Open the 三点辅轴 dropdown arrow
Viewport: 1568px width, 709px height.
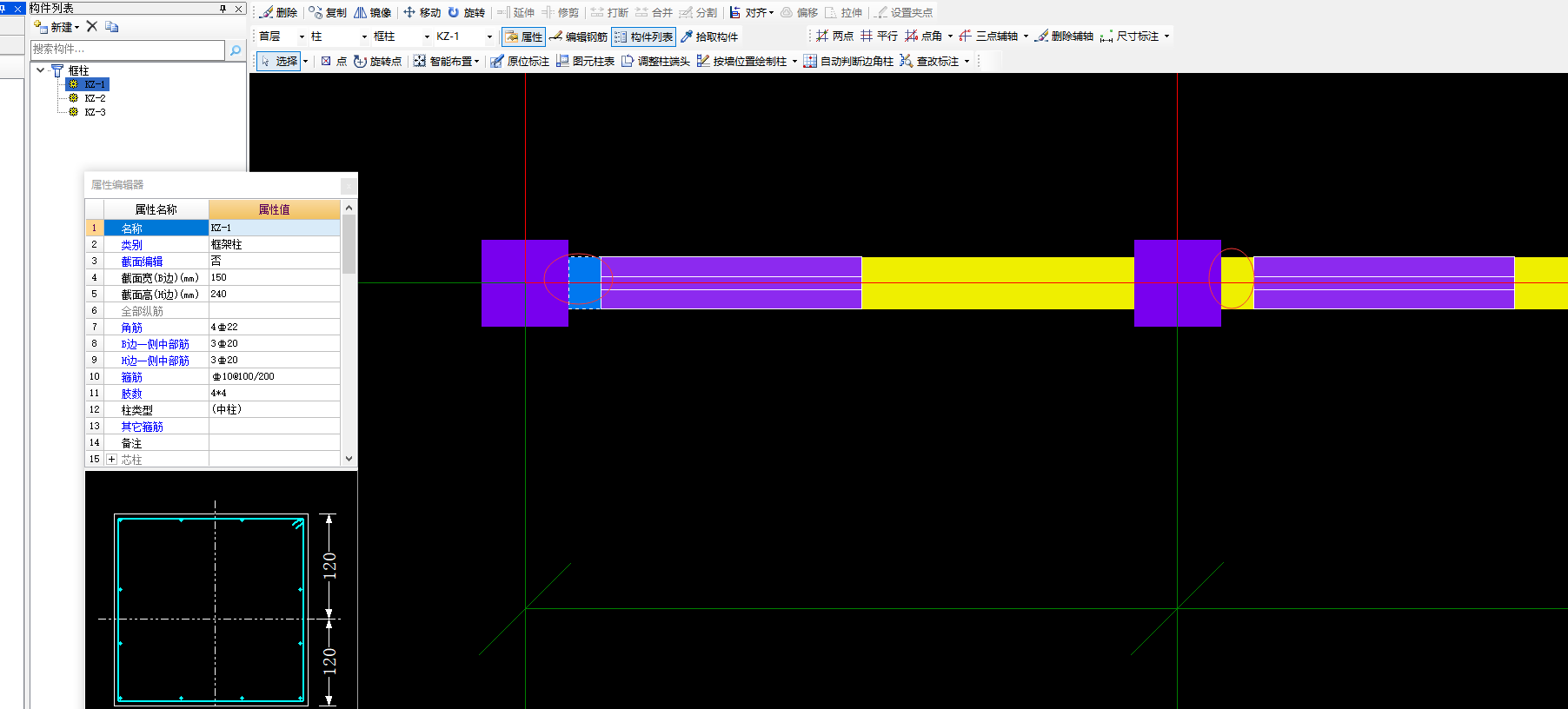1026,36
